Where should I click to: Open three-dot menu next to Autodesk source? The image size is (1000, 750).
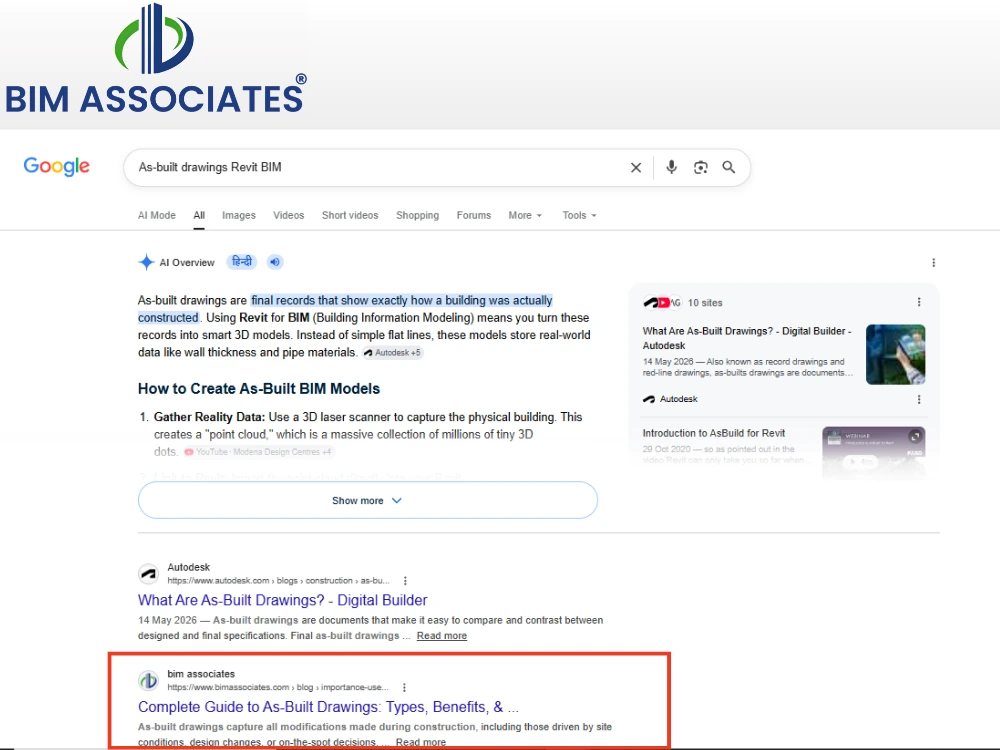[x=919, y=399]
